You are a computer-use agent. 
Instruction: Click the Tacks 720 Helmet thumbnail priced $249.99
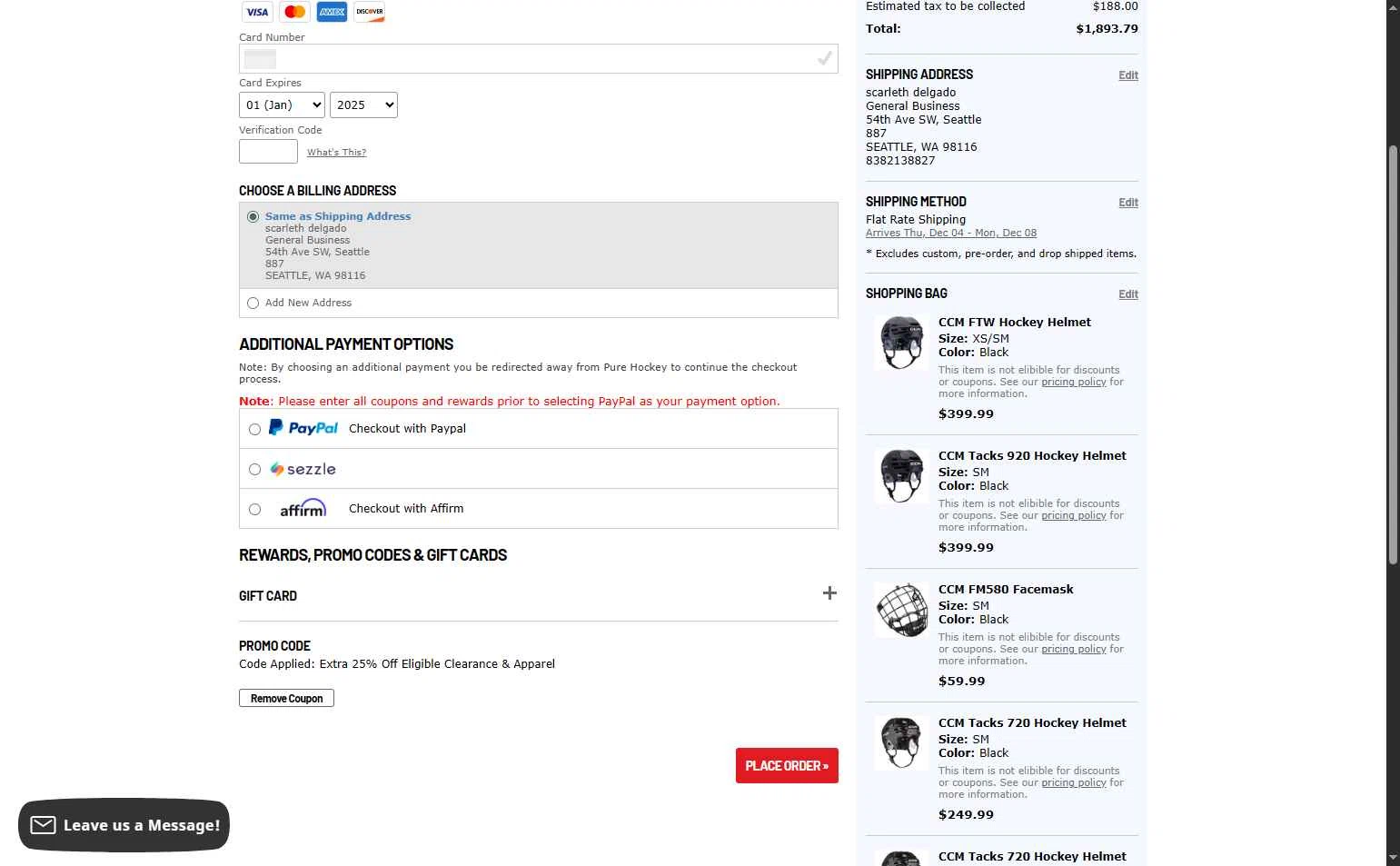tap(901, 743)
